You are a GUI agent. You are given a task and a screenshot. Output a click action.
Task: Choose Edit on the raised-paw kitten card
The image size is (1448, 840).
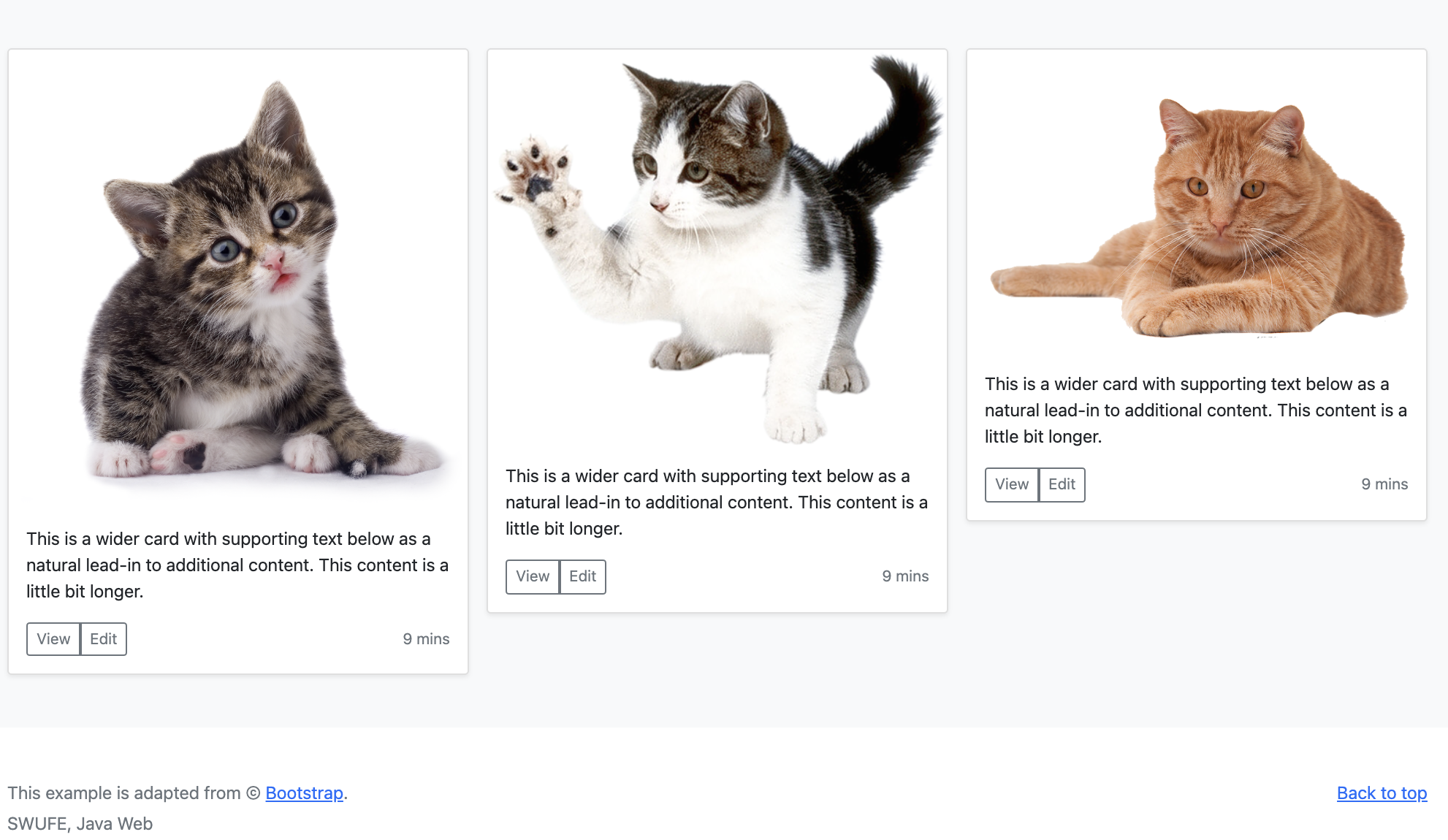(x=582, y=576)
